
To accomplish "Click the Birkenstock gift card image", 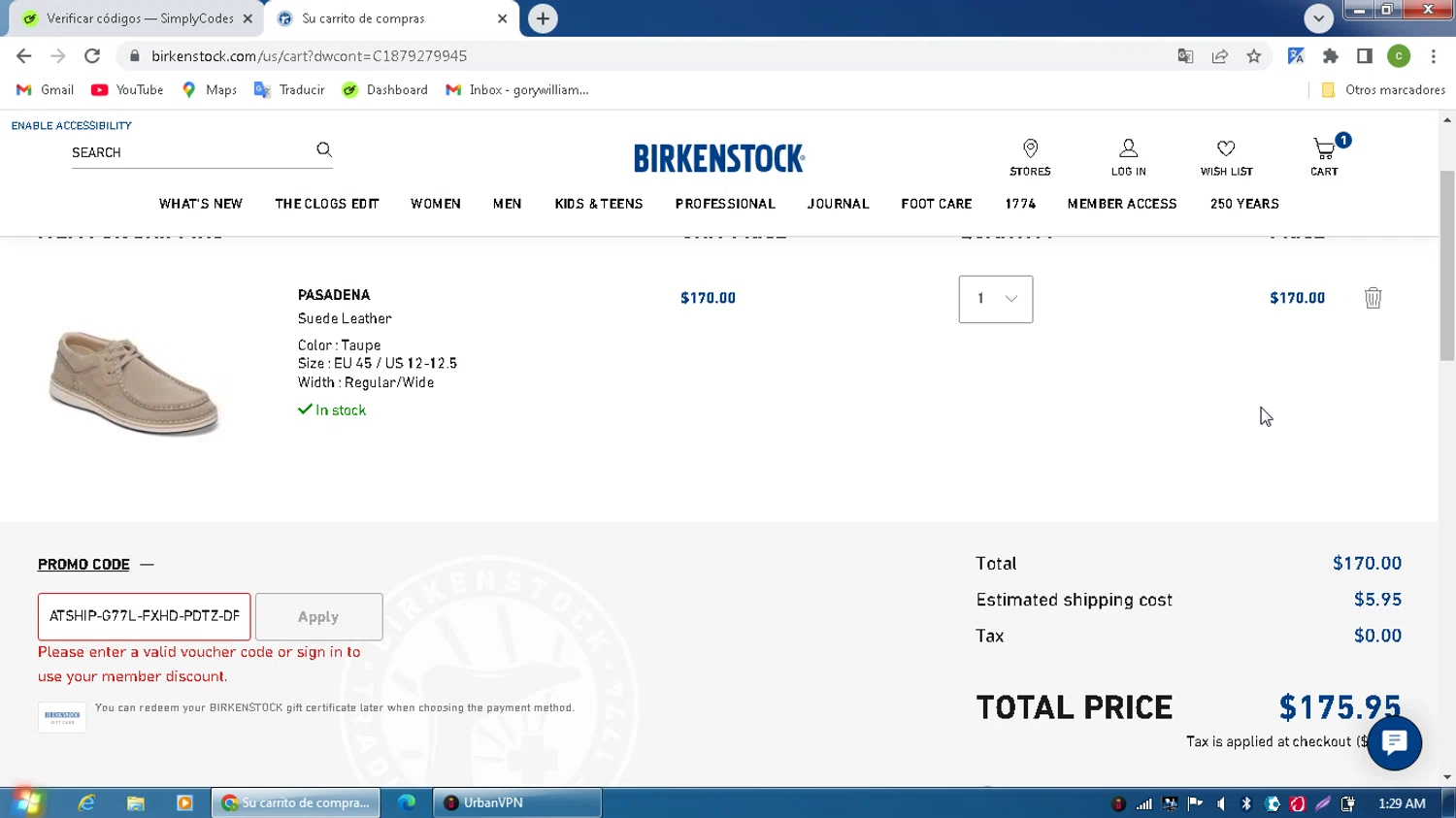I will tap(62, 717).
